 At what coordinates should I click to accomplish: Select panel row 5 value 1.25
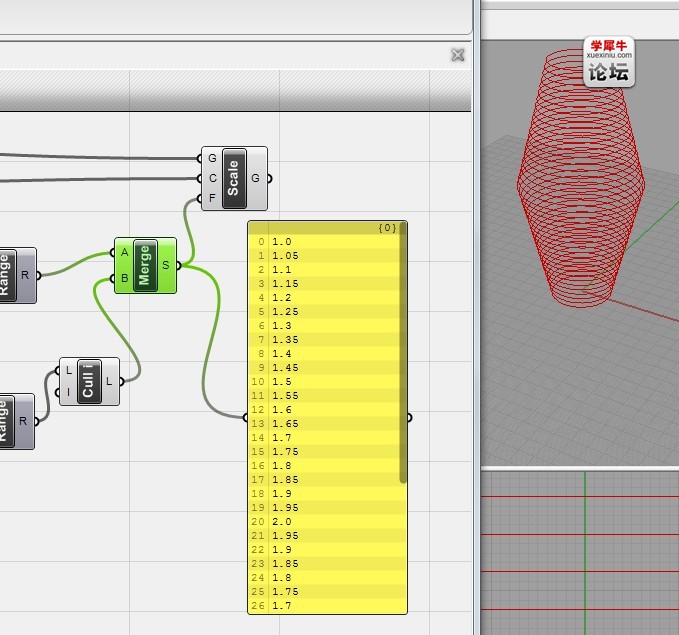(x=324, y=311)
